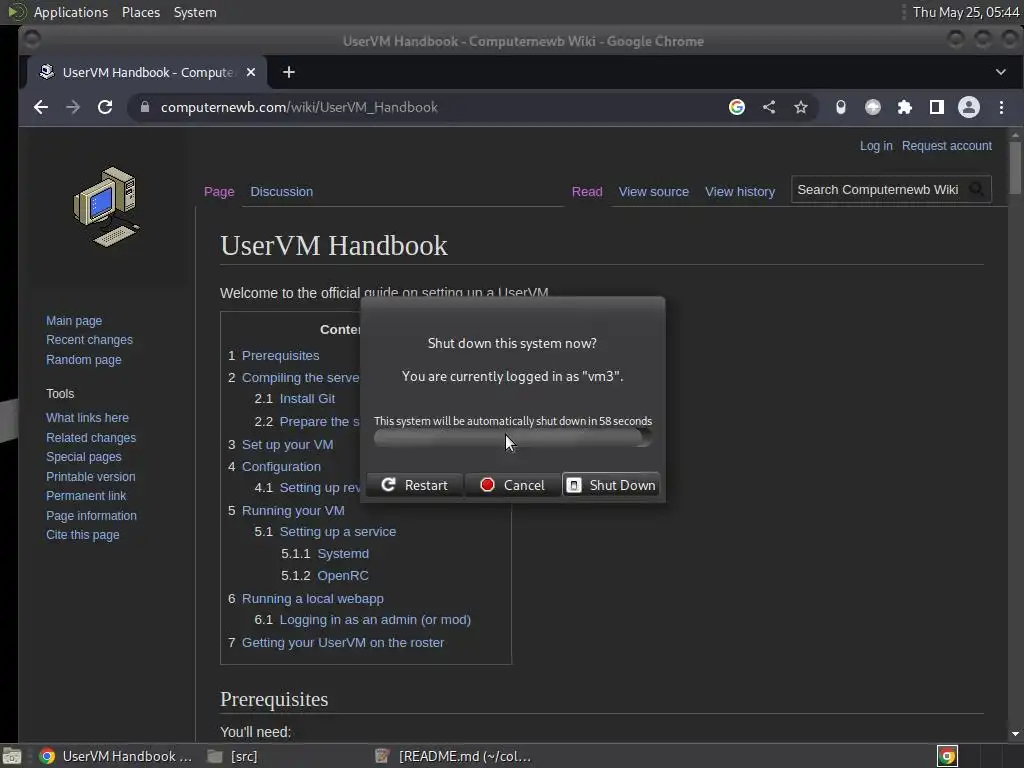Close the UserVM Handbook tab
The width and height of the screenshot is (1024, 768).
click(x=251, y=72)
